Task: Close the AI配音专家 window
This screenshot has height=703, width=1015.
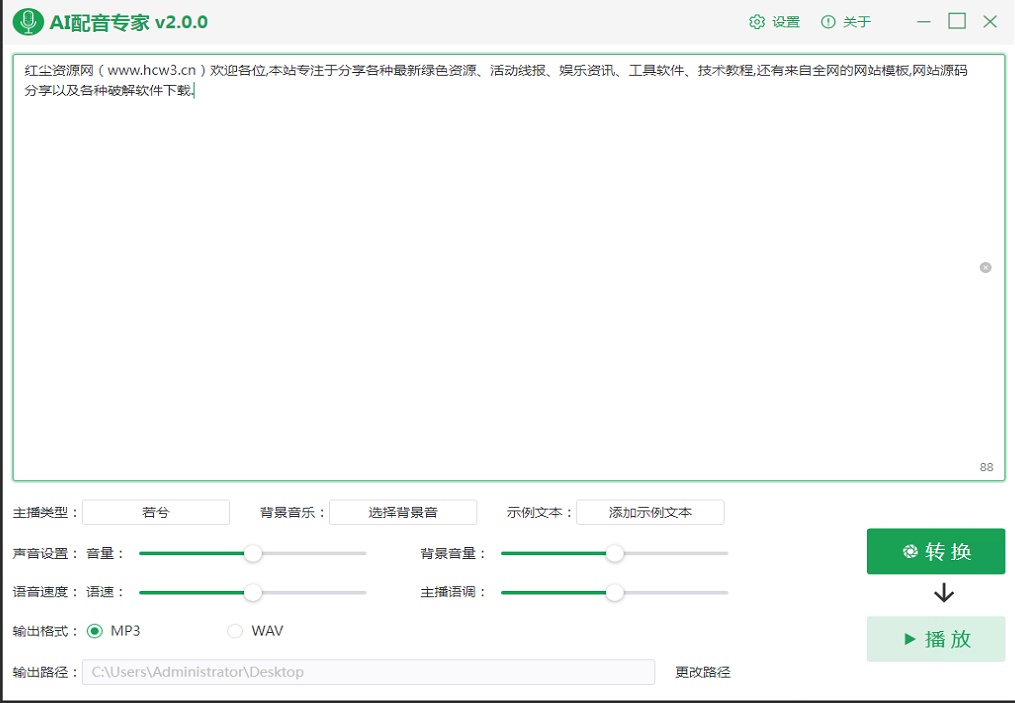Action: pyautogui.click(x=990, y=21)
